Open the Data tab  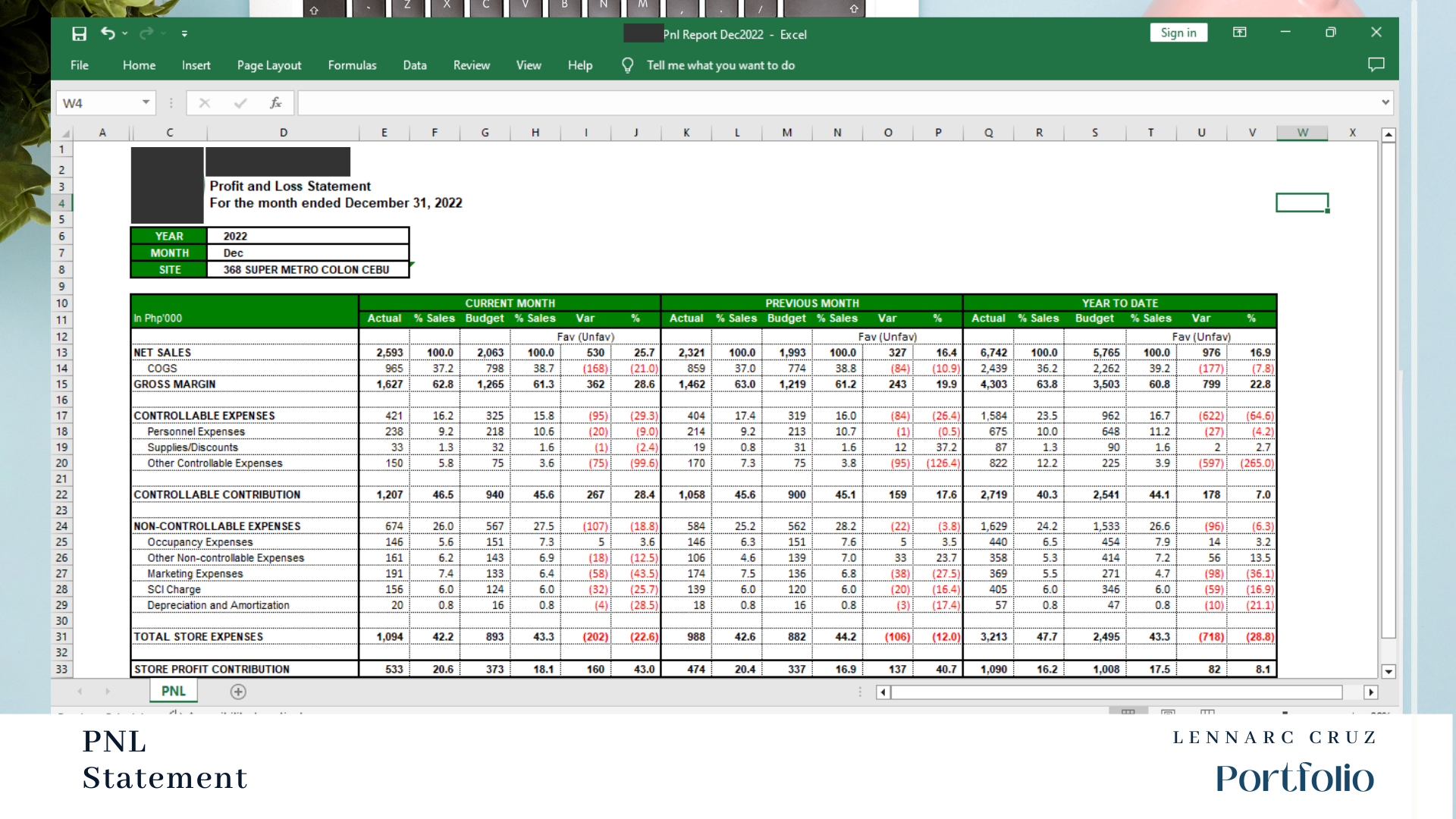[415, 65]
